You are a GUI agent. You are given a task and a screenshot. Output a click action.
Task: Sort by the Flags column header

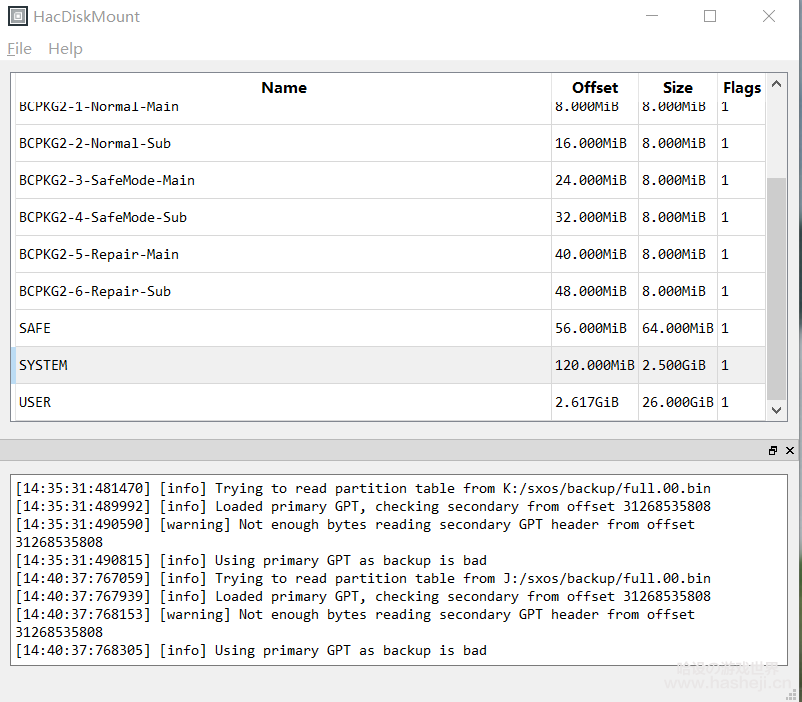742,87
